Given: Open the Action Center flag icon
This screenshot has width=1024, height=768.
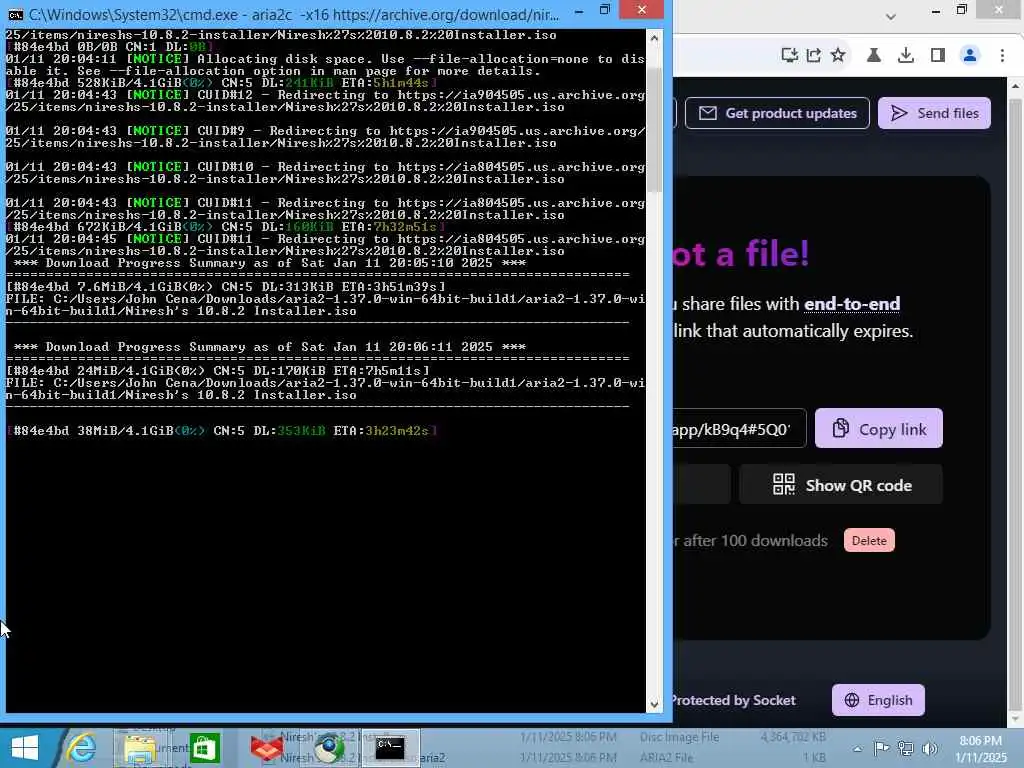Looking at the screenshot, I should (x=881, y=748).
